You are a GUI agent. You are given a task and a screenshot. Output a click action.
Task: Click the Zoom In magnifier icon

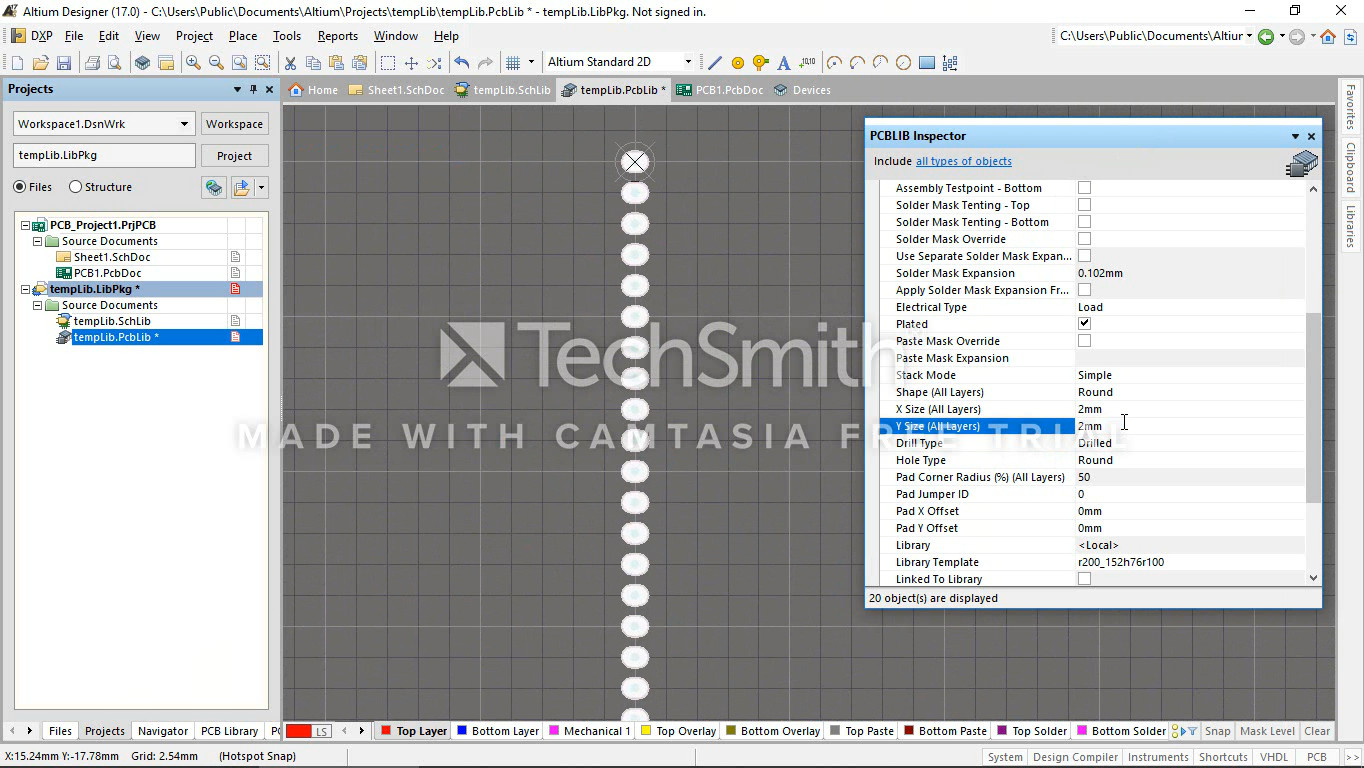click(x=193, y=63)
